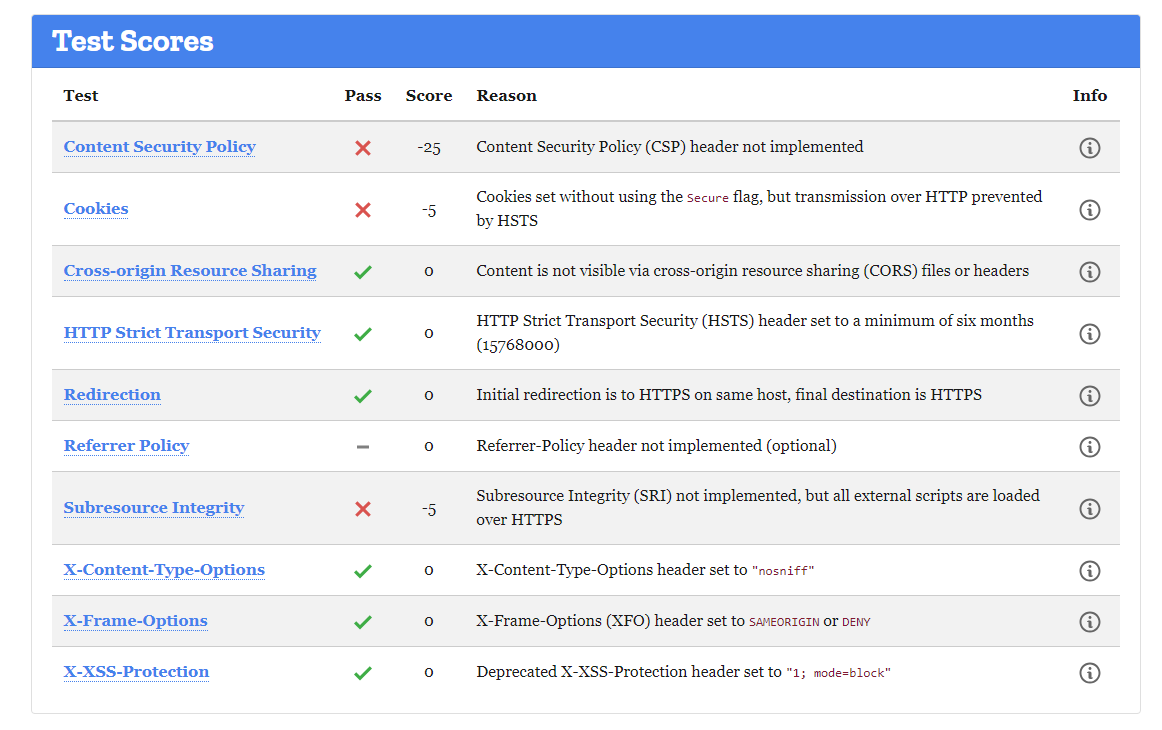Open the Cookies test link

click(95, 209)
